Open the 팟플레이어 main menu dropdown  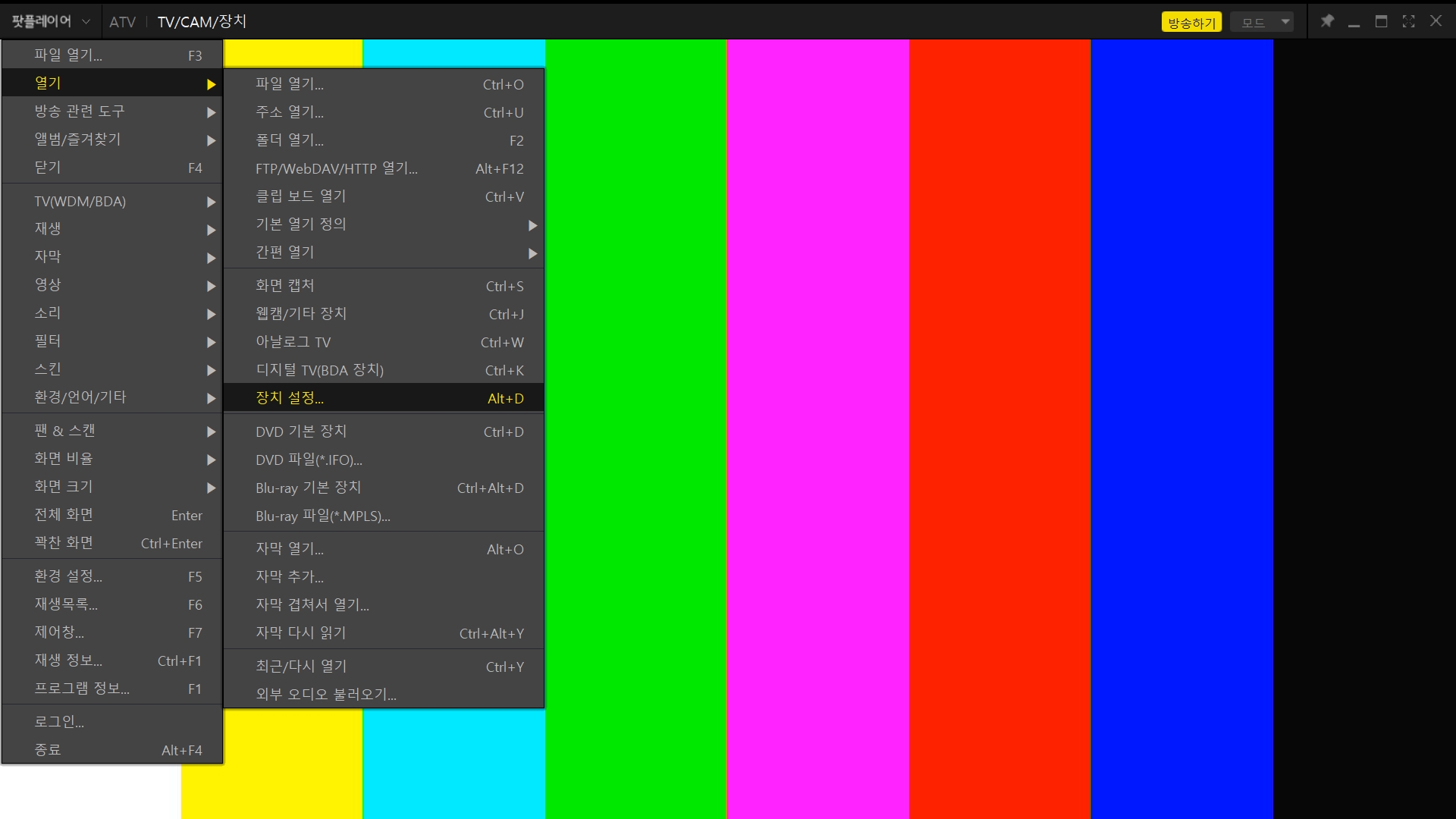tap(50, 22)
